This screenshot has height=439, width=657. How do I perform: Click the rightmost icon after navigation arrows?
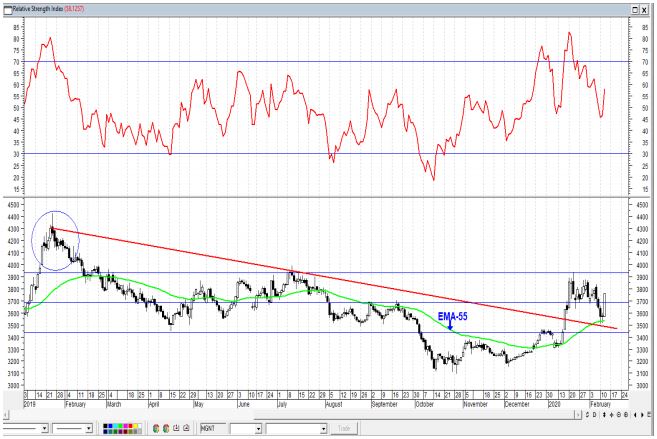(x=649, y=415)
